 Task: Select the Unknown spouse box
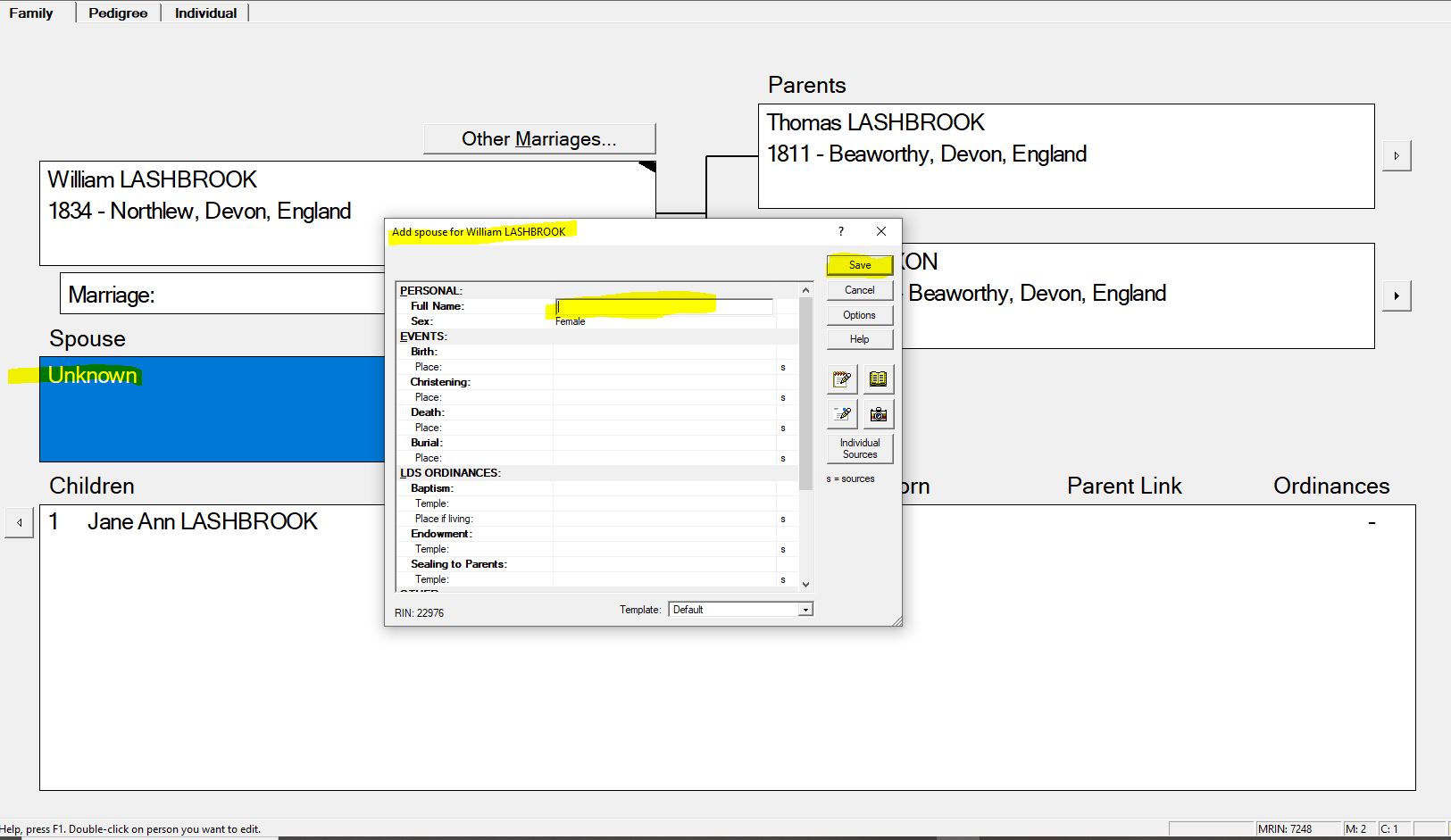click(213, 409)
